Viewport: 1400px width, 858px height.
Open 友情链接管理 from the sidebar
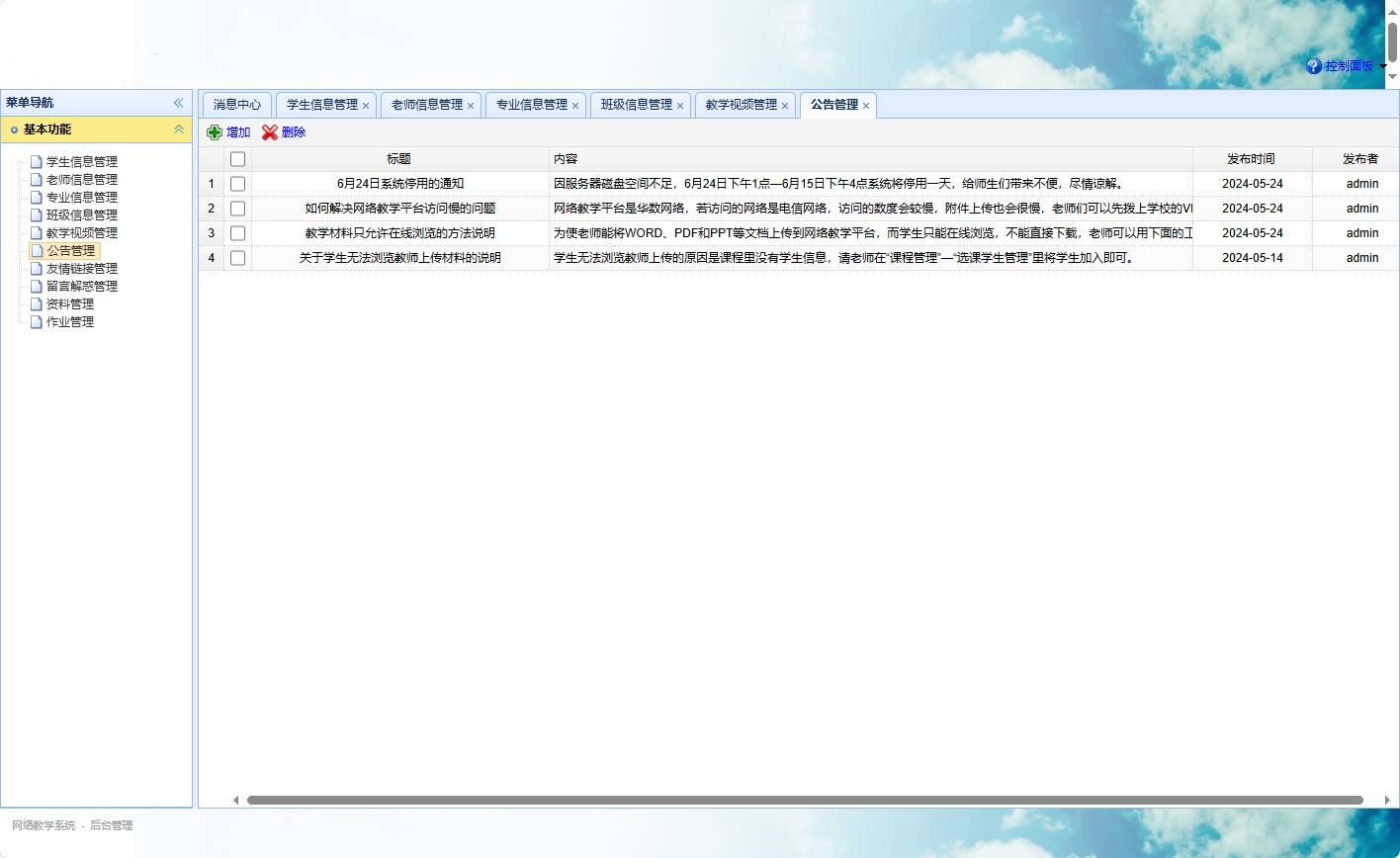tap(79, 268)
